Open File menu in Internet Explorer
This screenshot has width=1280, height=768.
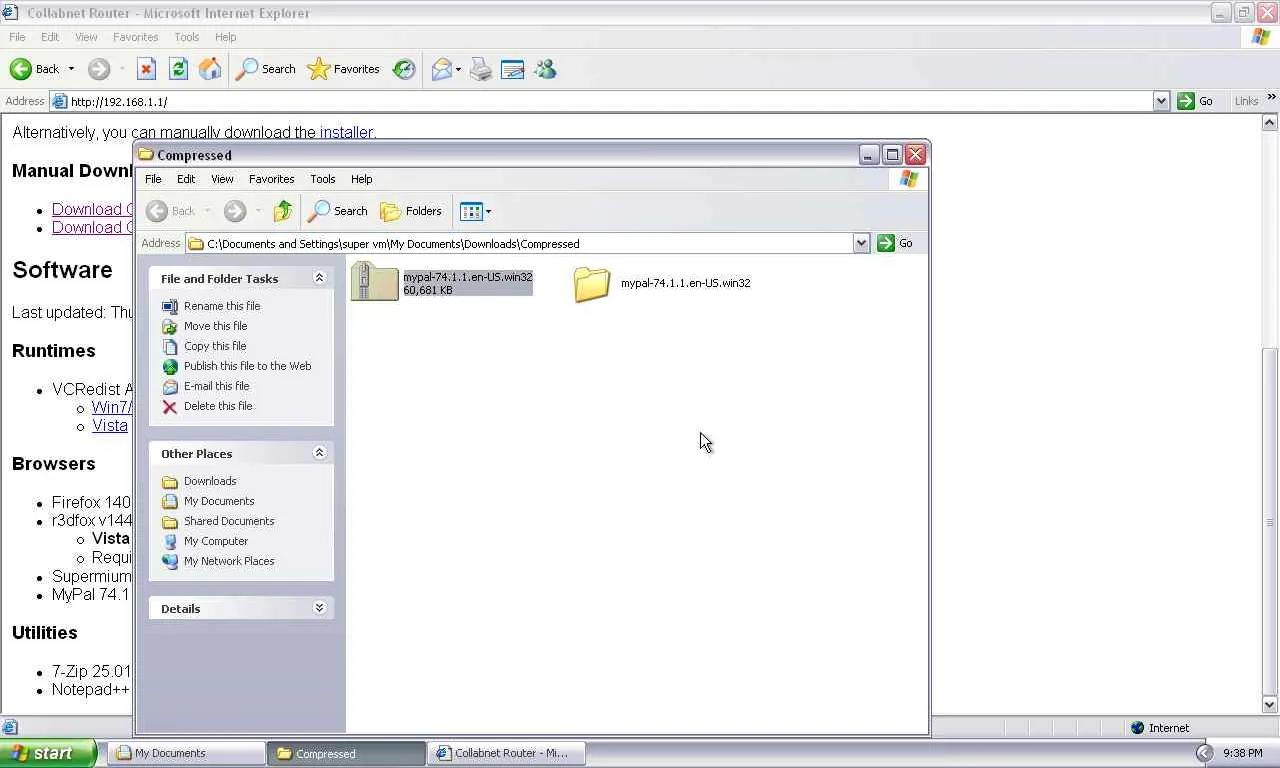tap(17, 37)
